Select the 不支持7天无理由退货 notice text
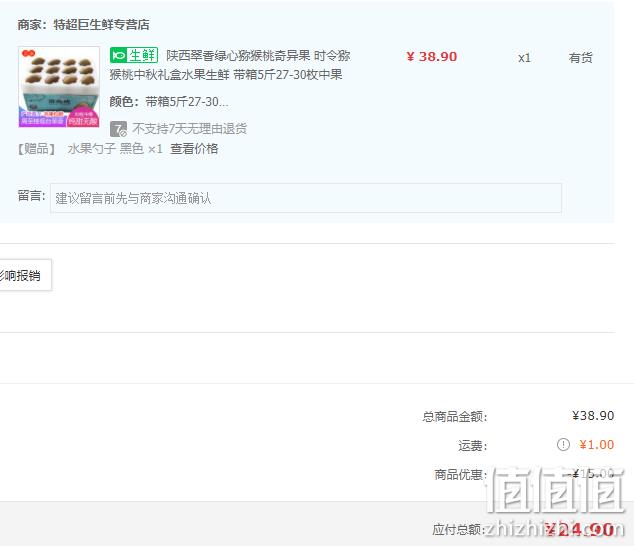 click(x=190, y=129)
